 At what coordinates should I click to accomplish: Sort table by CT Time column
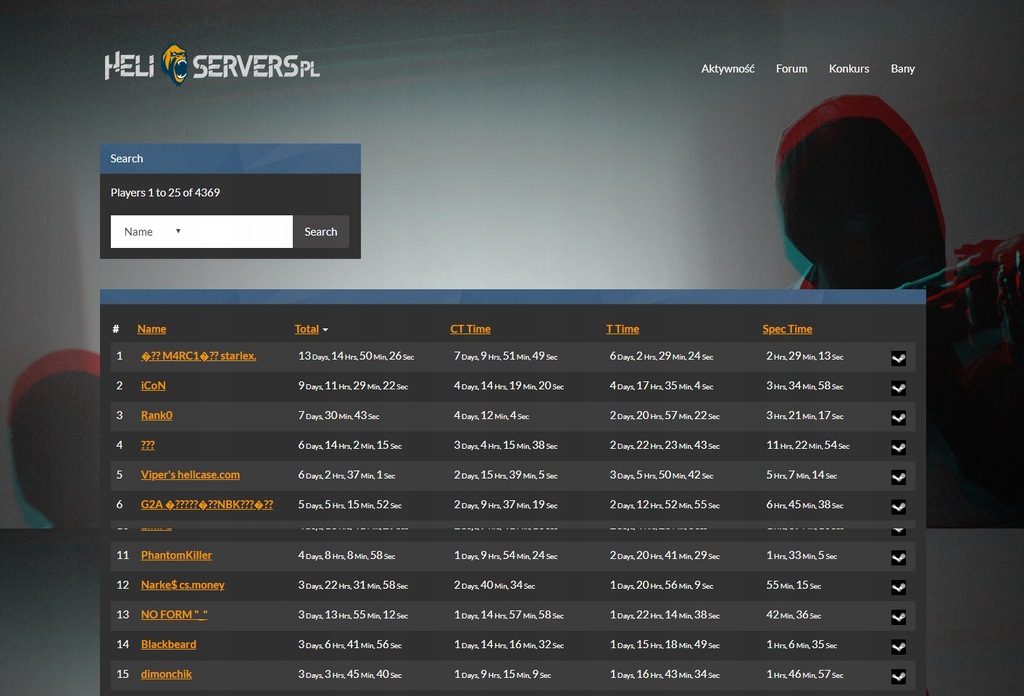(470, 329)
